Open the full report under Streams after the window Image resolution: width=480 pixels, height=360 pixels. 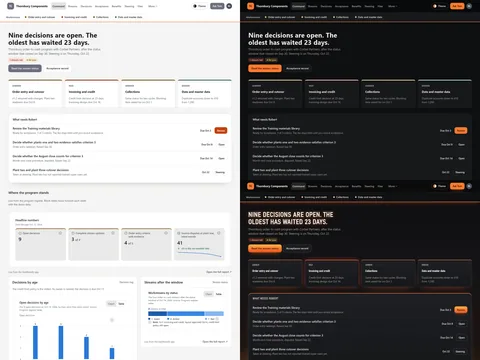point(215,342)
